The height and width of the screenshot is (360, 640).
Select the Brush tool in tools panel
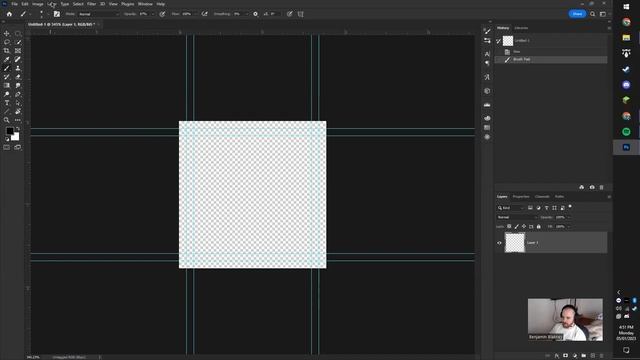tap(7, 68)
